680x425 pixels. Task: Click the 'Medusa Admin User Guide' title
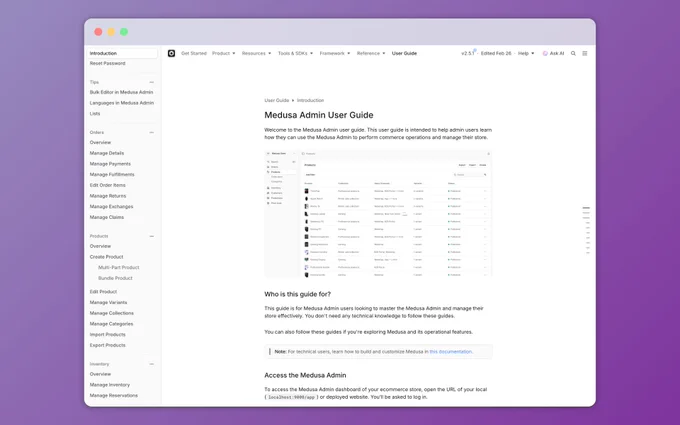click(x=319, y=115)
